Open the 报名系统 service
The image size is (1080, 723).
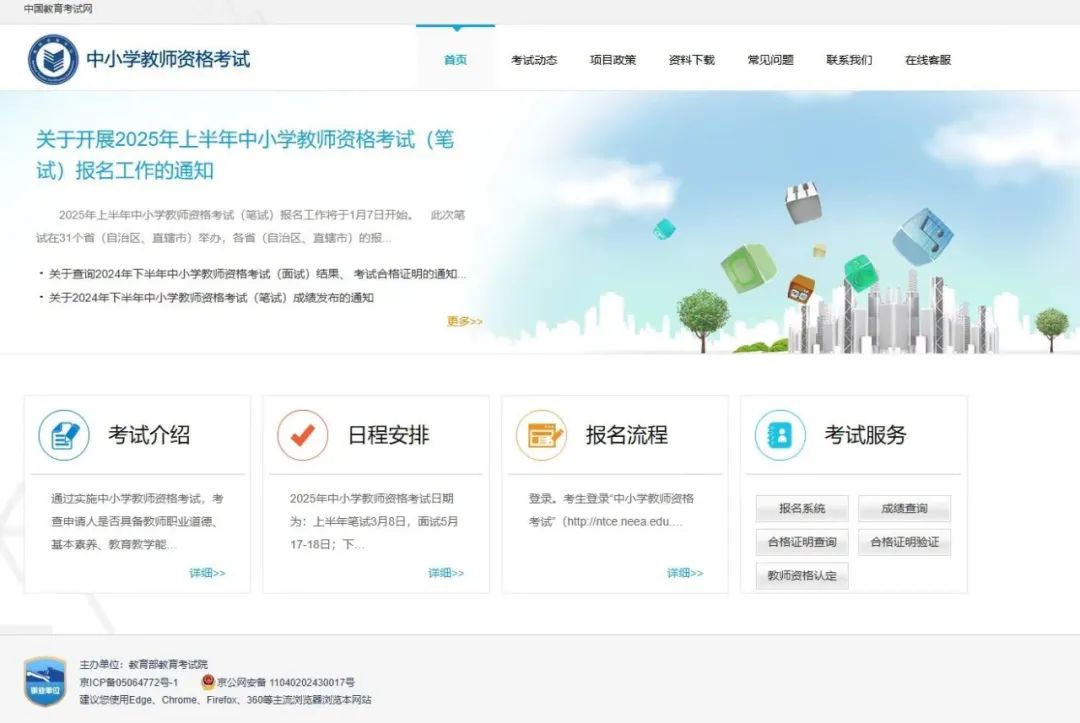(x=801, y=509)
